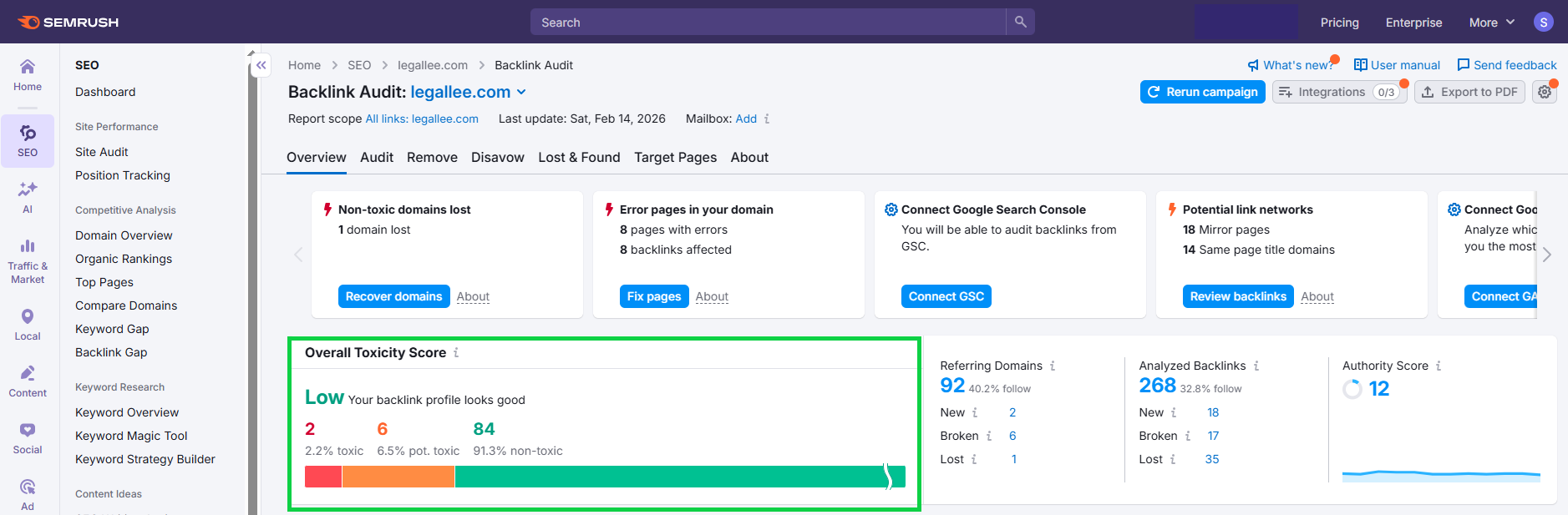This screenshot has width=1568, height=515.
Task: Click the search magnifier button
Action: pyautogui.click(x=1020, y=22)
